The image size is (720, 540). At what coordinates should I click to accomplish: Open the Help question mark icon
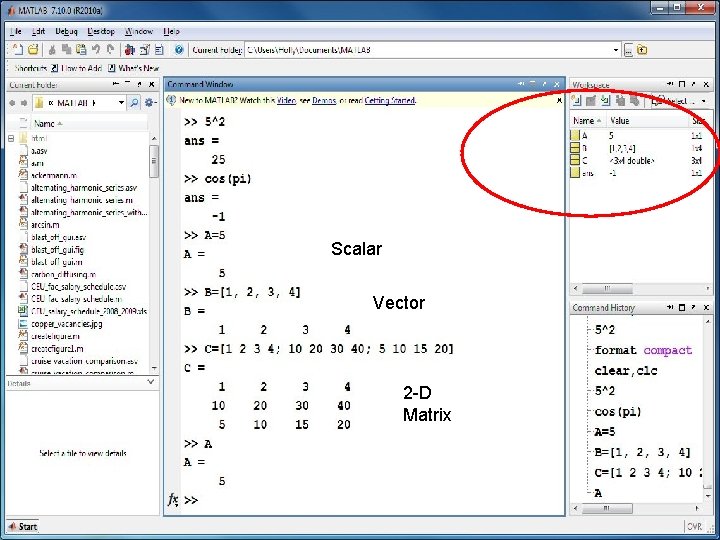[x=179, y=50]
